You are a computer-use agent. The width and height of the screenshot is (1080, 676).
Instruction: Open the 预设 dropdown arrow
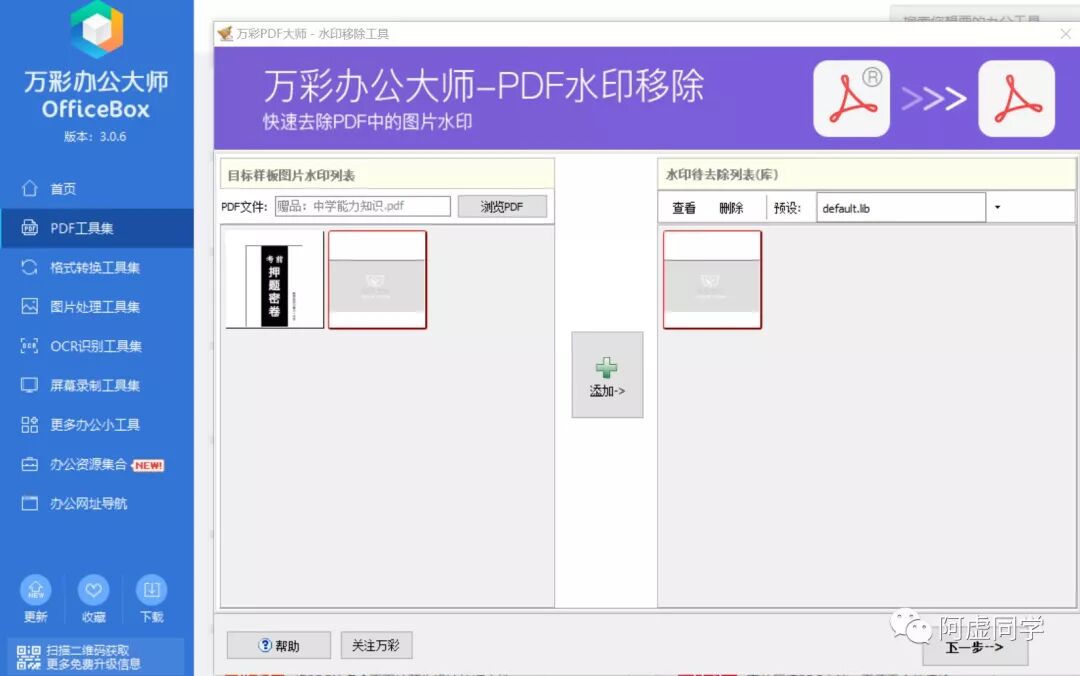pos(997,207)
